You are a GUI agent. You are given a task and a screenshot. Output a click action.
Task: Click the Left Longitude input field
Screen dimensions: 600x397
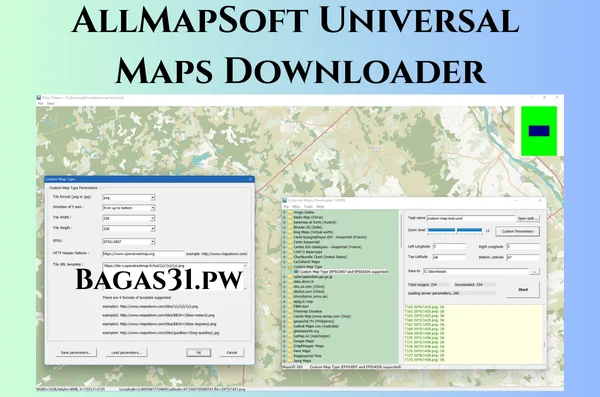[449, 247]
